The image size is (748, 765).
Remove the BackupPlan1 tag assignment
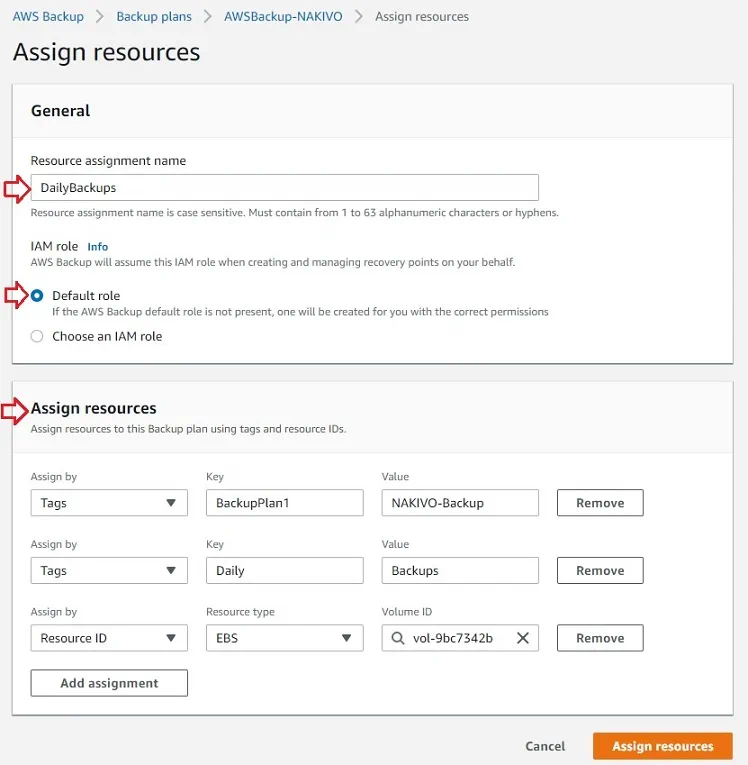click(x=599, y=503)
